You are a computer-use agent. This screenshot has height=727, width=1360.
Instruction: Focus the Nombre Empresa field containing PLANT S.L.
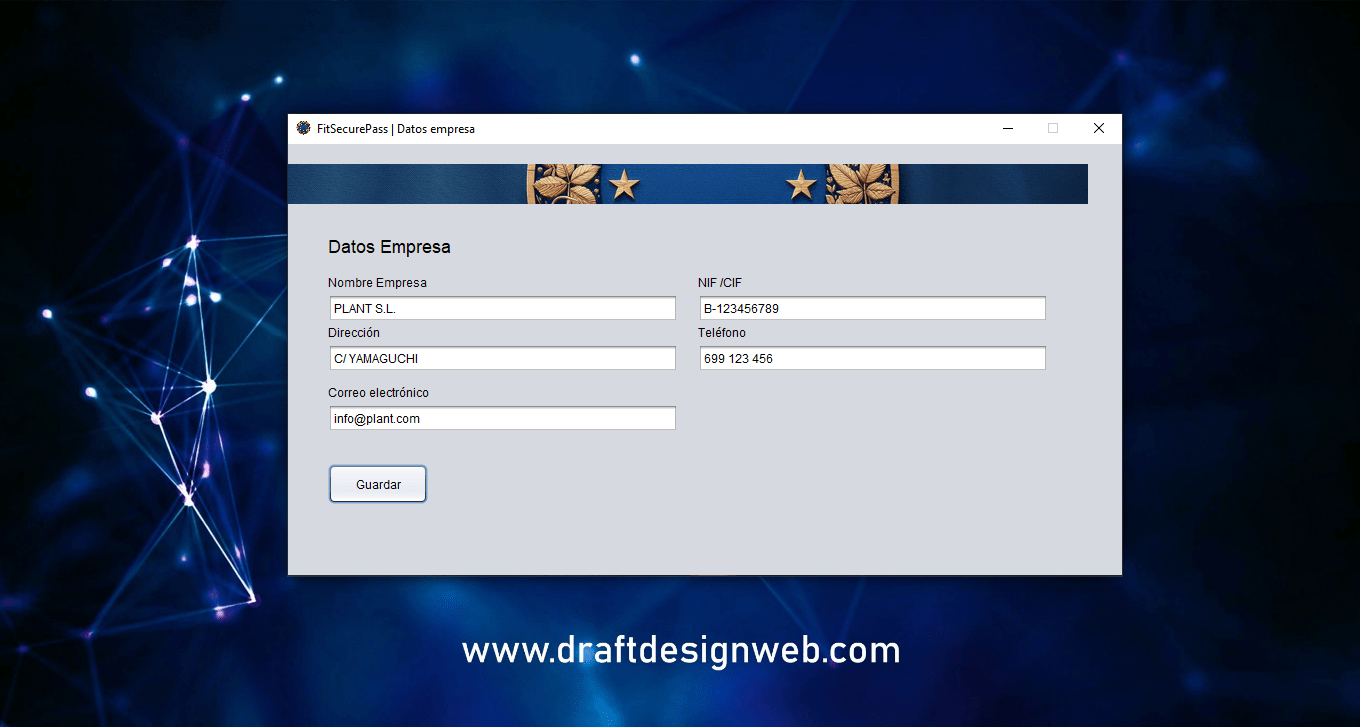click(502, 308)
